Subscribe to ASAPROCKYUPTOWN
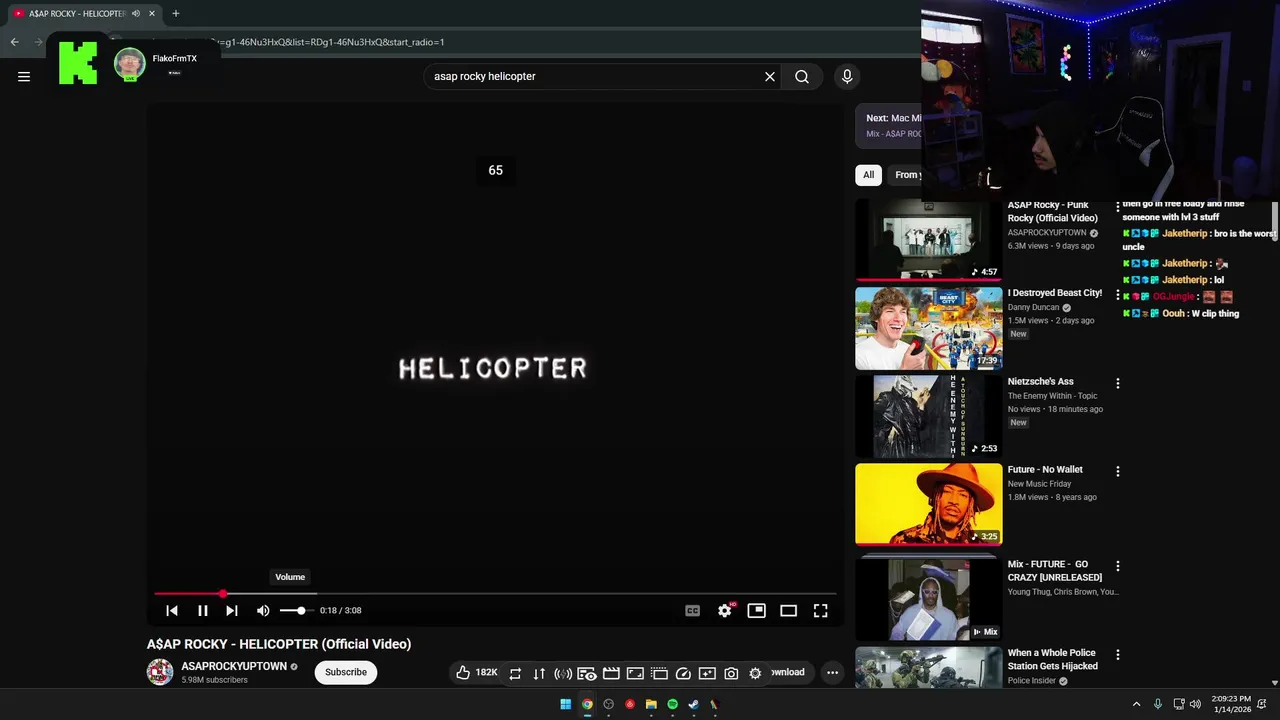 point(346,672)
